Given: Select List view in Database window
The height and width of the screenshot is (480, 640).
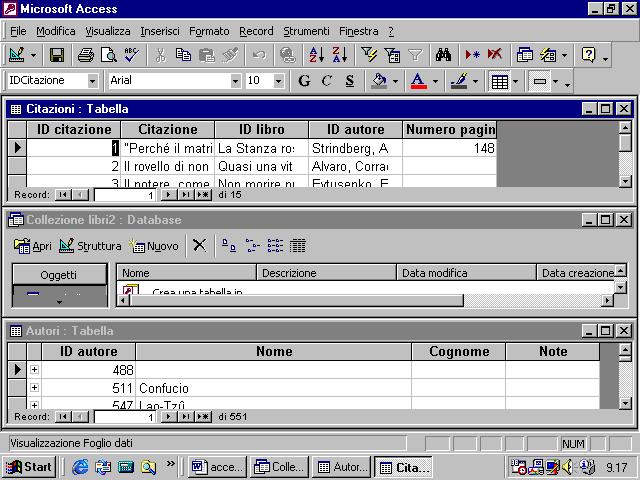Looking at the screenshot, I should click(x=275, y=246).
